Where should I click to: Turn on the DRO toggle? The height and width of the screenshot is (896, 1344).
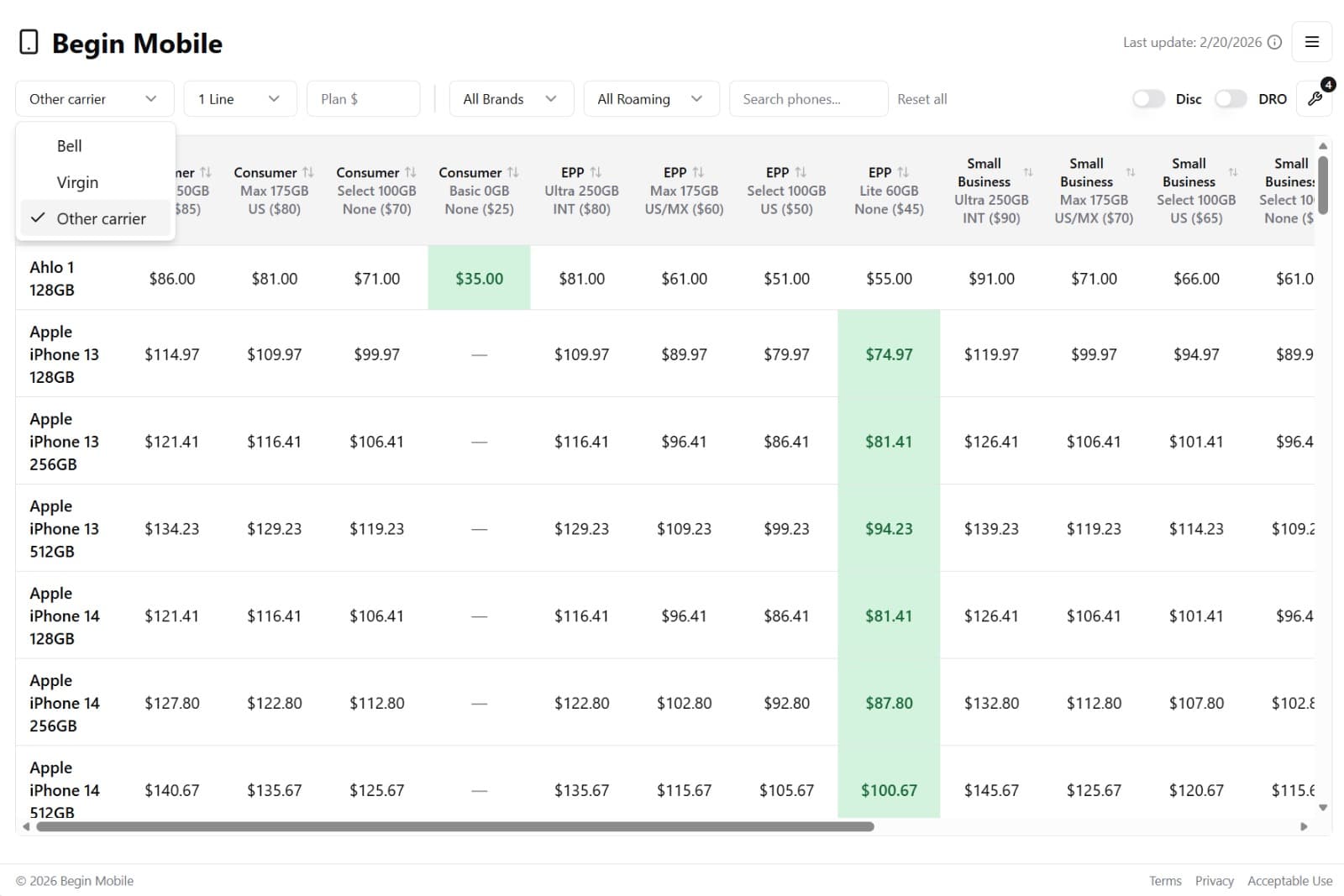pyautogui.click(x=1231, y=99)
